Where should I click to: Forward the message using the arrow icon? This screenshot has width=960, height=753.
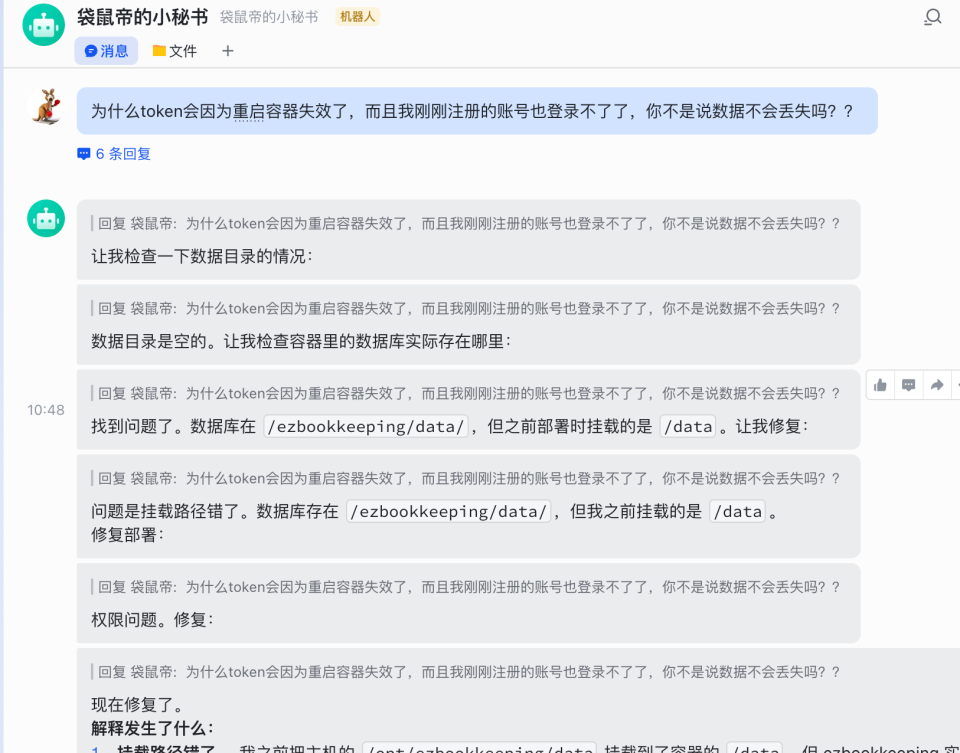934,384
